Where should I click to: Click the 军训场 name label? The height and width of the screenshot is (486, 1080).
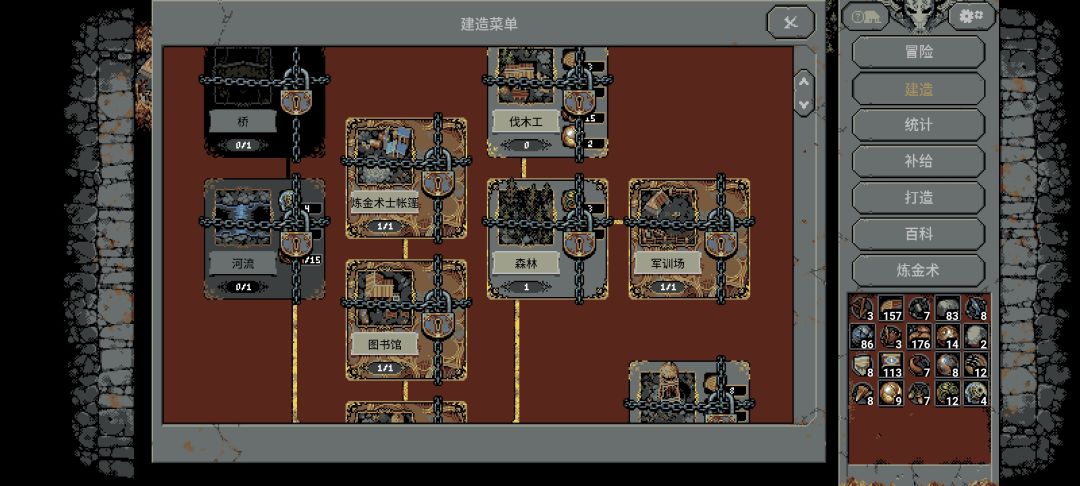point(667,264)
